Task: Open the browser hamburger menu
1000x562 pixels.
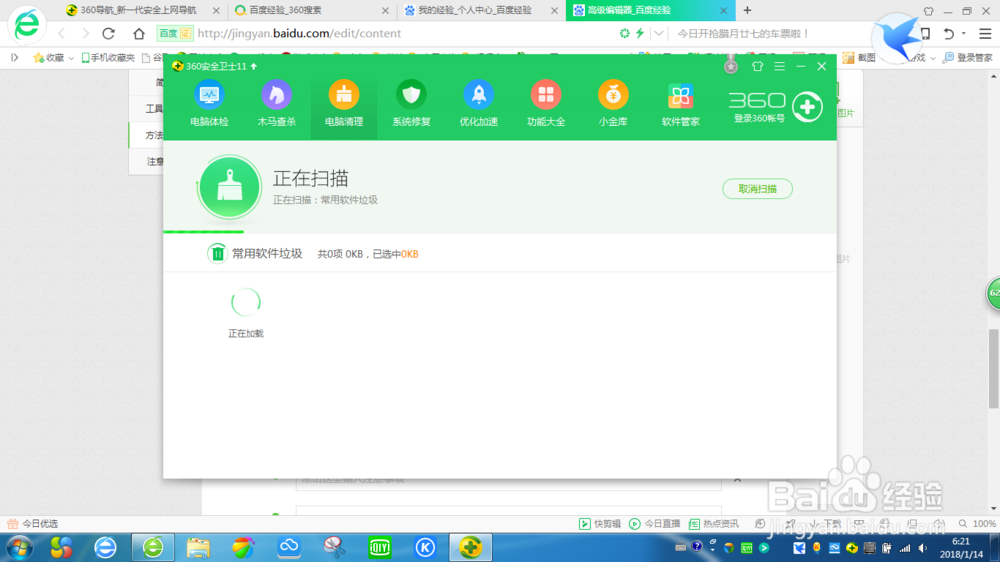Action: pos(985,33)
